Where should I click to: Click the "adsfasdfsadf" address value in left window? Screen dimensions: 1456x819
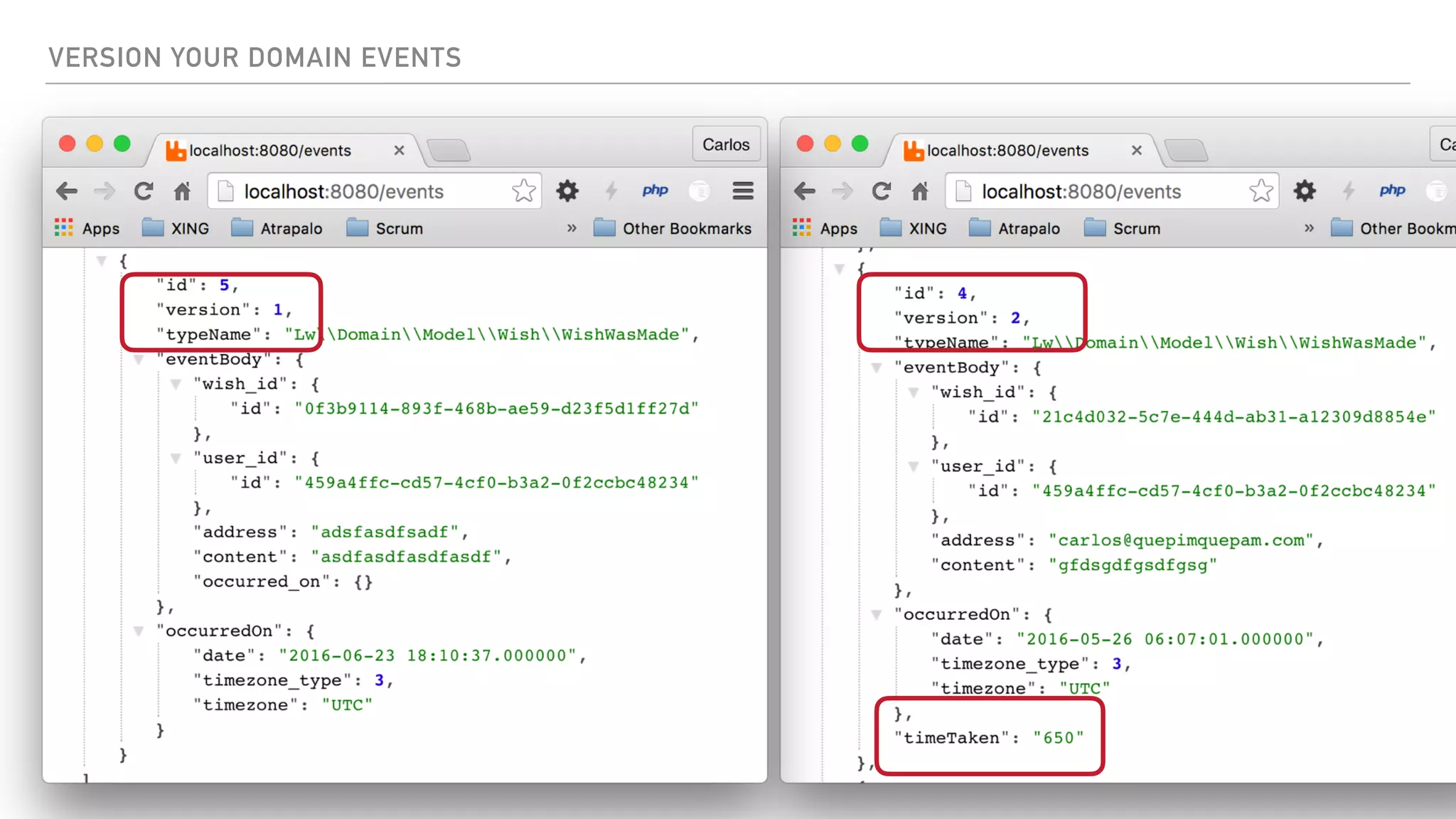(x=385, y=532)
